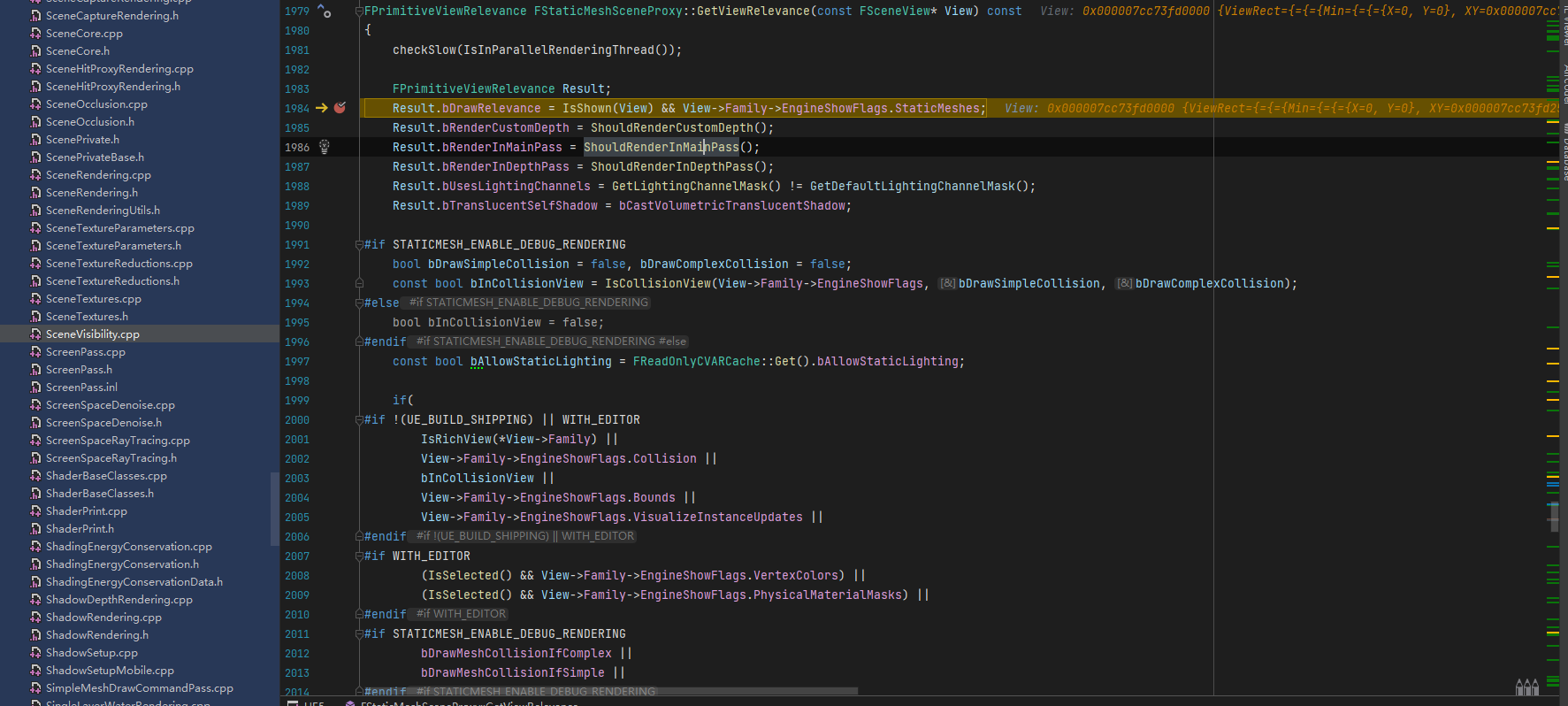Click bCastVolumetricTranslucentShadow on line 1989
Screen dimensions: 1568x706
point(731,205)
